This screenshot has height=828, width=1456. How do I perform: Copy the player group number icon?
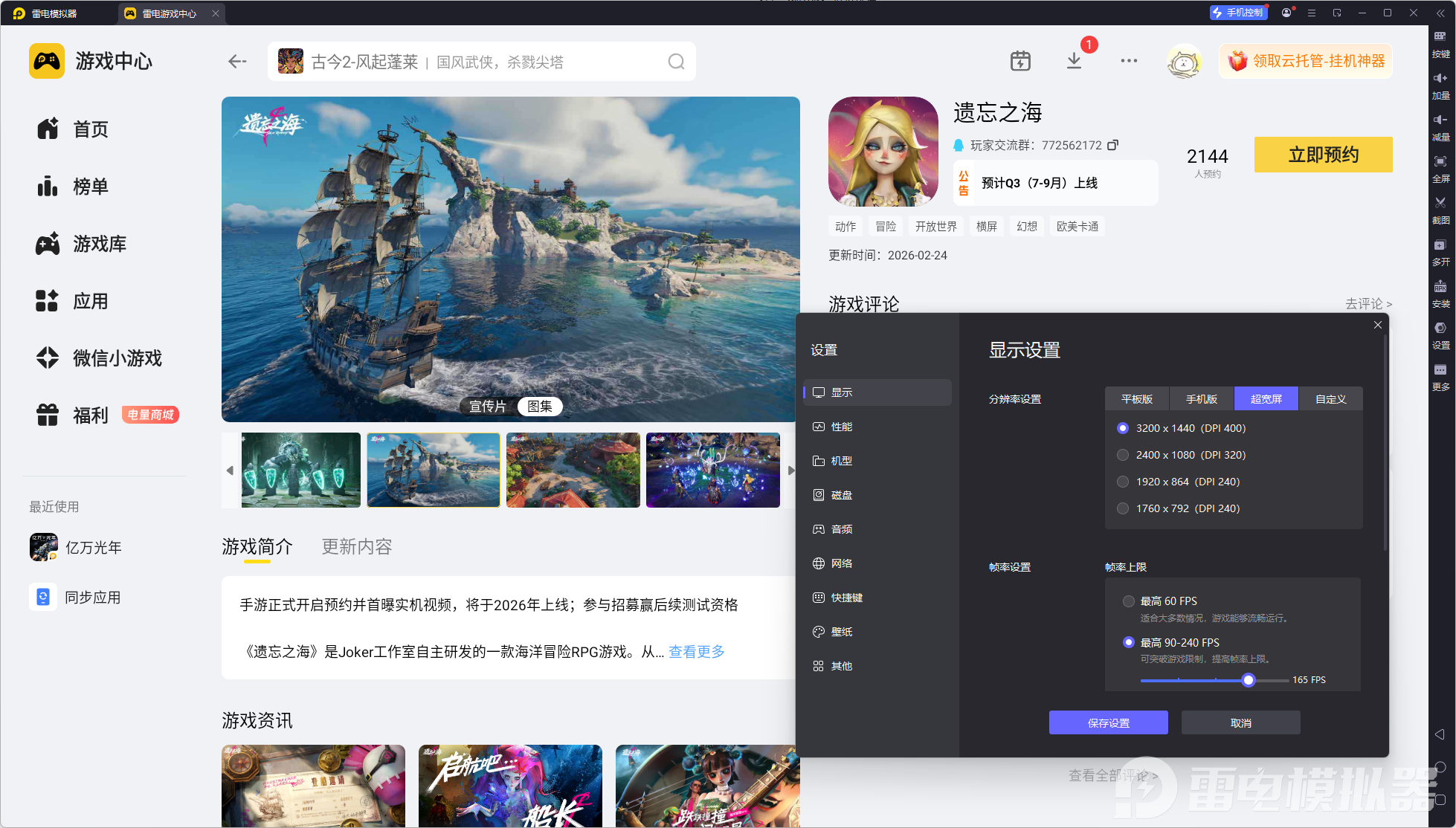tap(1112, 145)
